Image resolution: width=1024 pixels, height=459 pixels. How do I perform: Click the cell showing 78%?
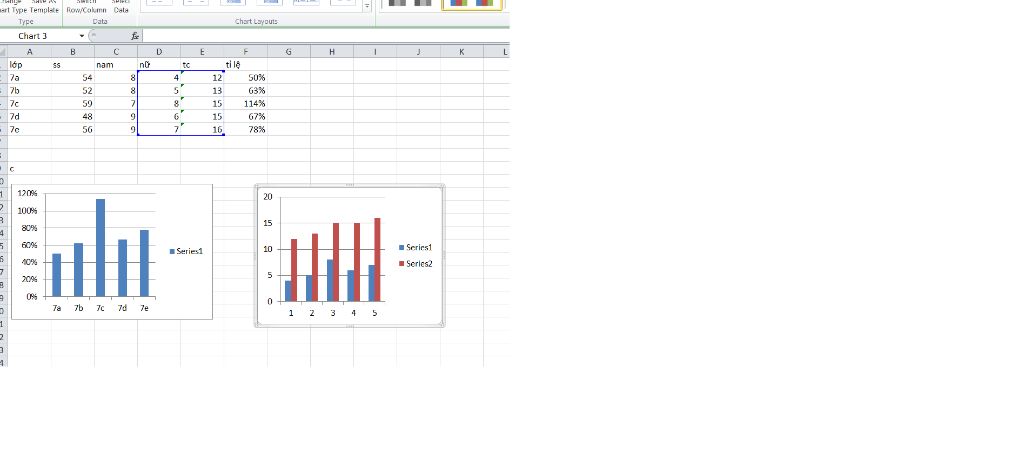[245, 130]
